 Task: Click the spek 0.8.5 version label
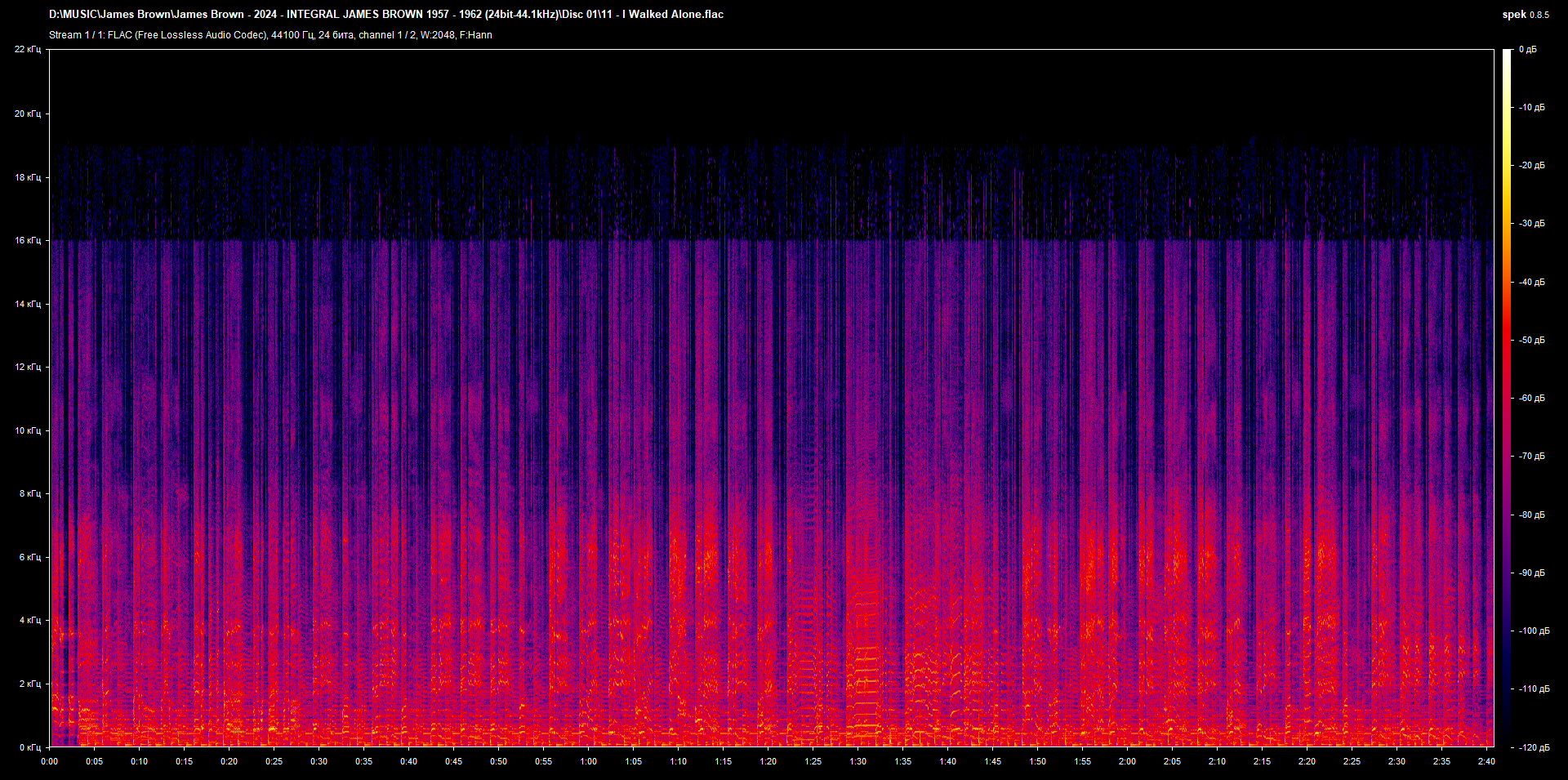1525,15
